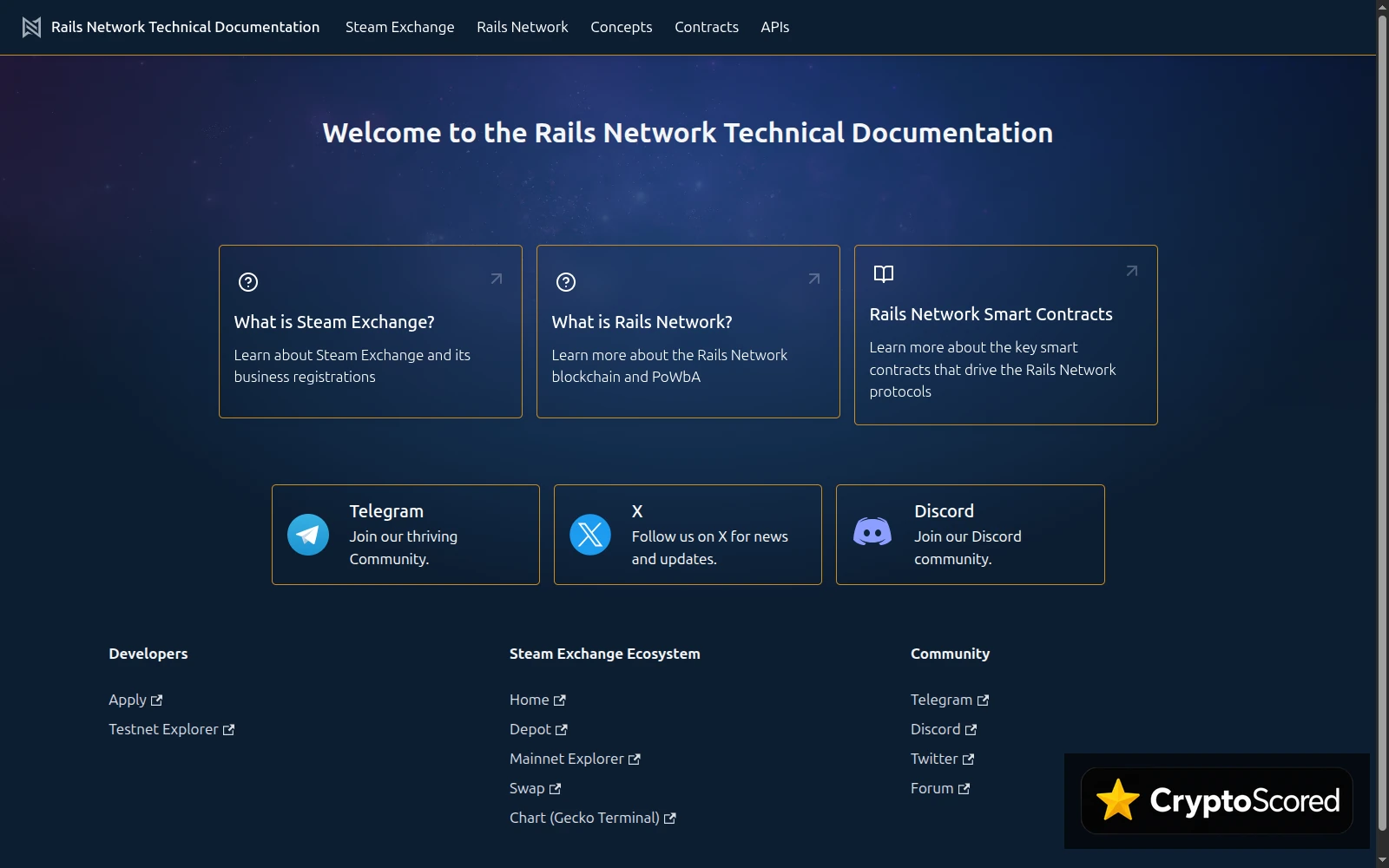Go to the APIs nav item

coord(775,27)
